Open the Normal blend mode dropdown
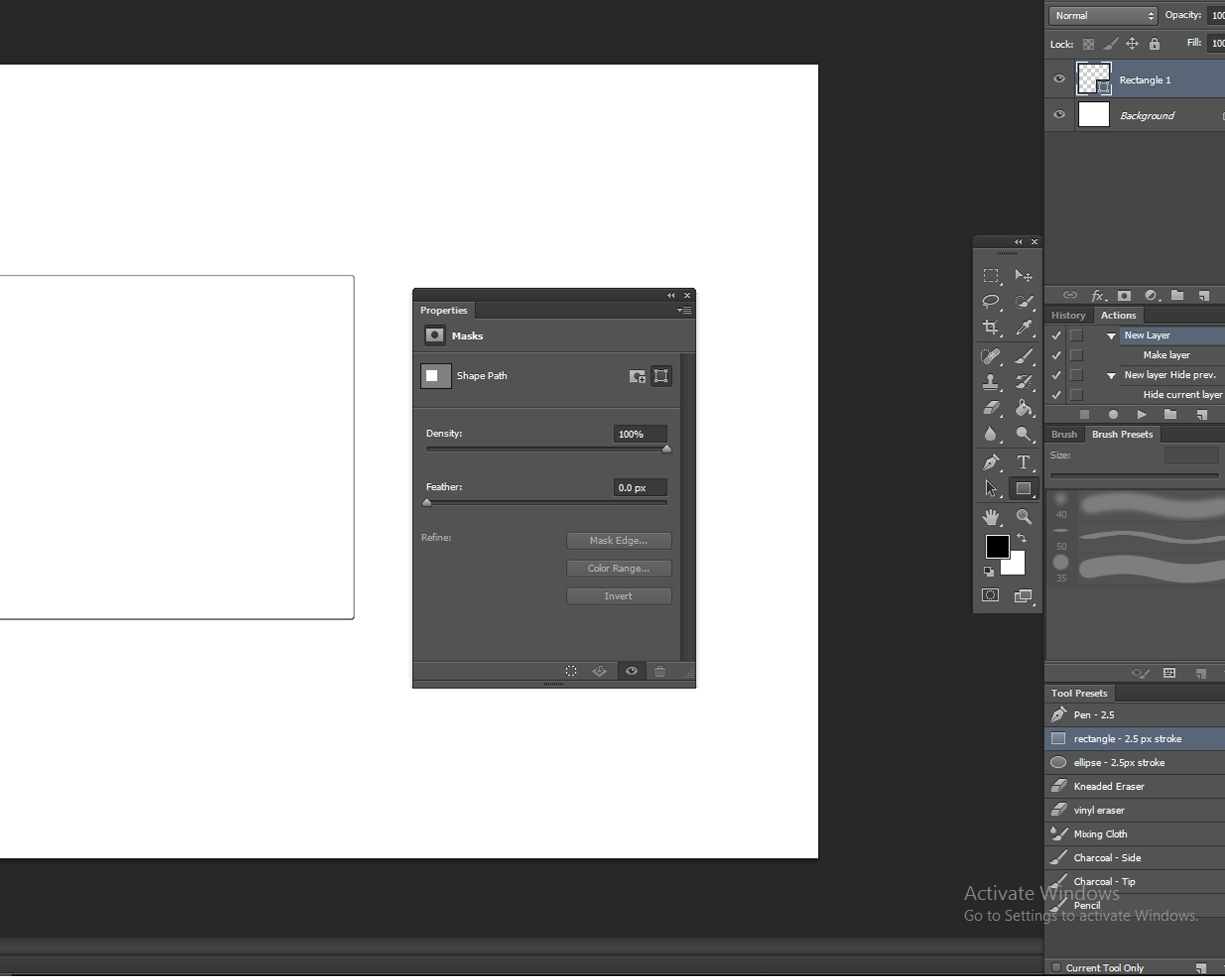Viewport: 1225px width, 980px height. 1102,16
